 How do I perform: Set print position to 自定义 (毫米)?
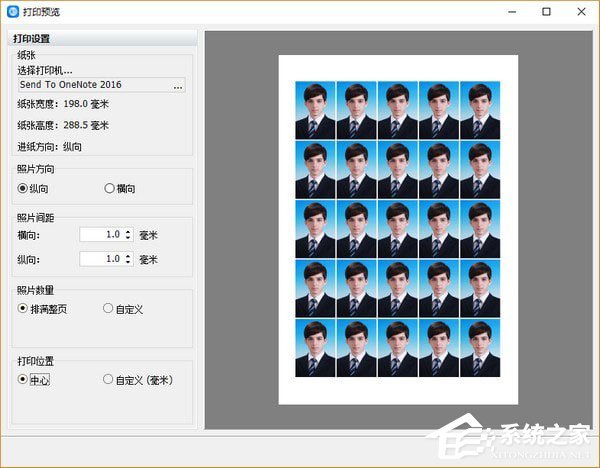(x=108, y=380)
